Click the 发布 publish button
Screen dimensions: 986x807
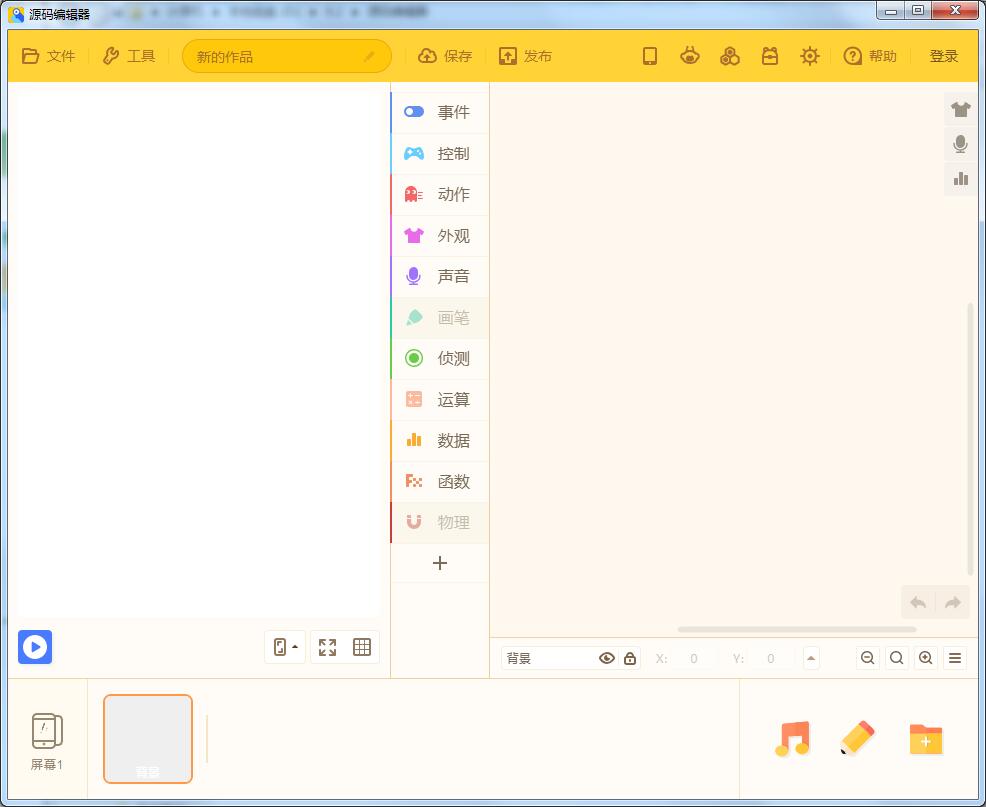click(x=525, y=56)
